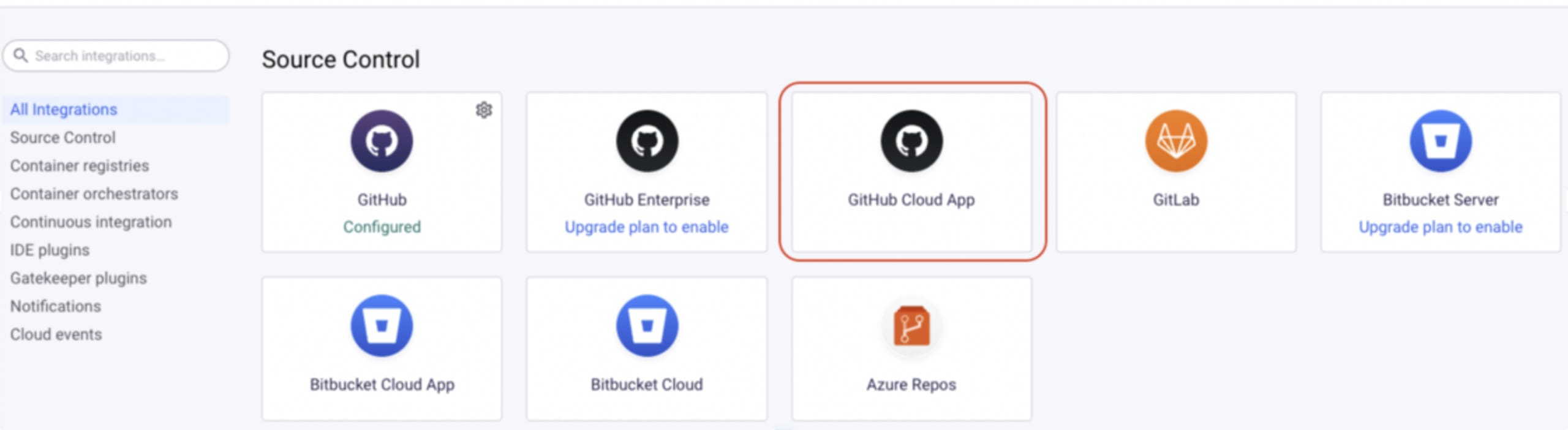Screen dimensions: 1568x430
Task: Open the settings gear on GitHub card
Action: coord(484,110)
